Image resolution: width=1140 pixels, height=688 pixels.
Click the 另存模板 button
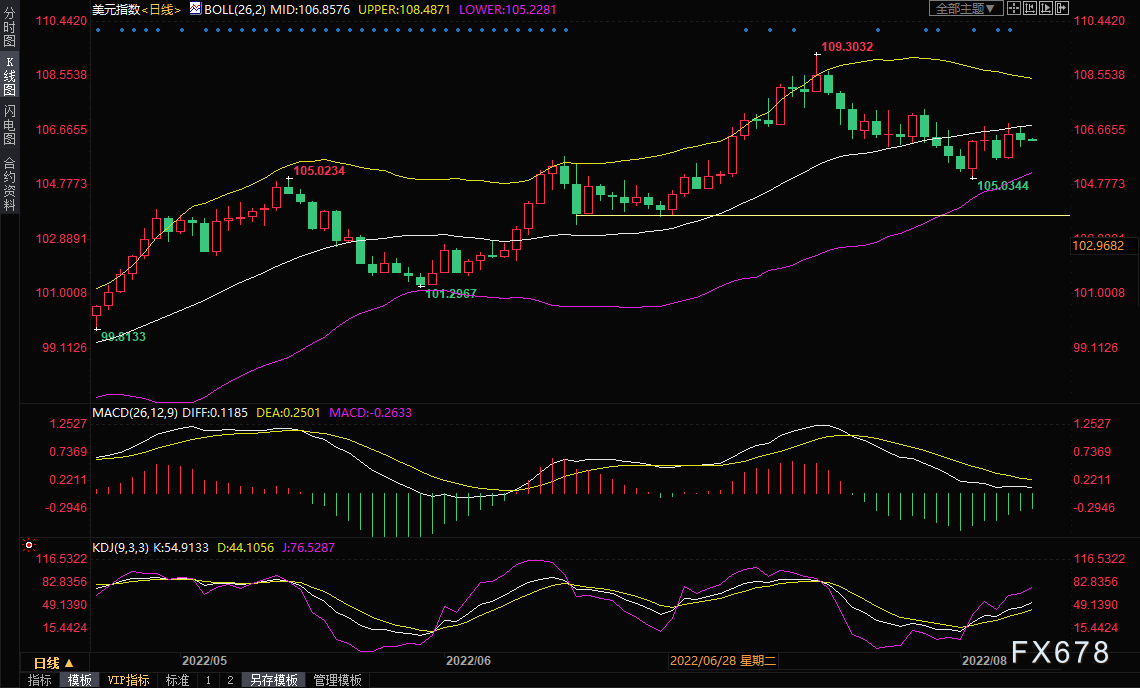[x=274, y=680]
